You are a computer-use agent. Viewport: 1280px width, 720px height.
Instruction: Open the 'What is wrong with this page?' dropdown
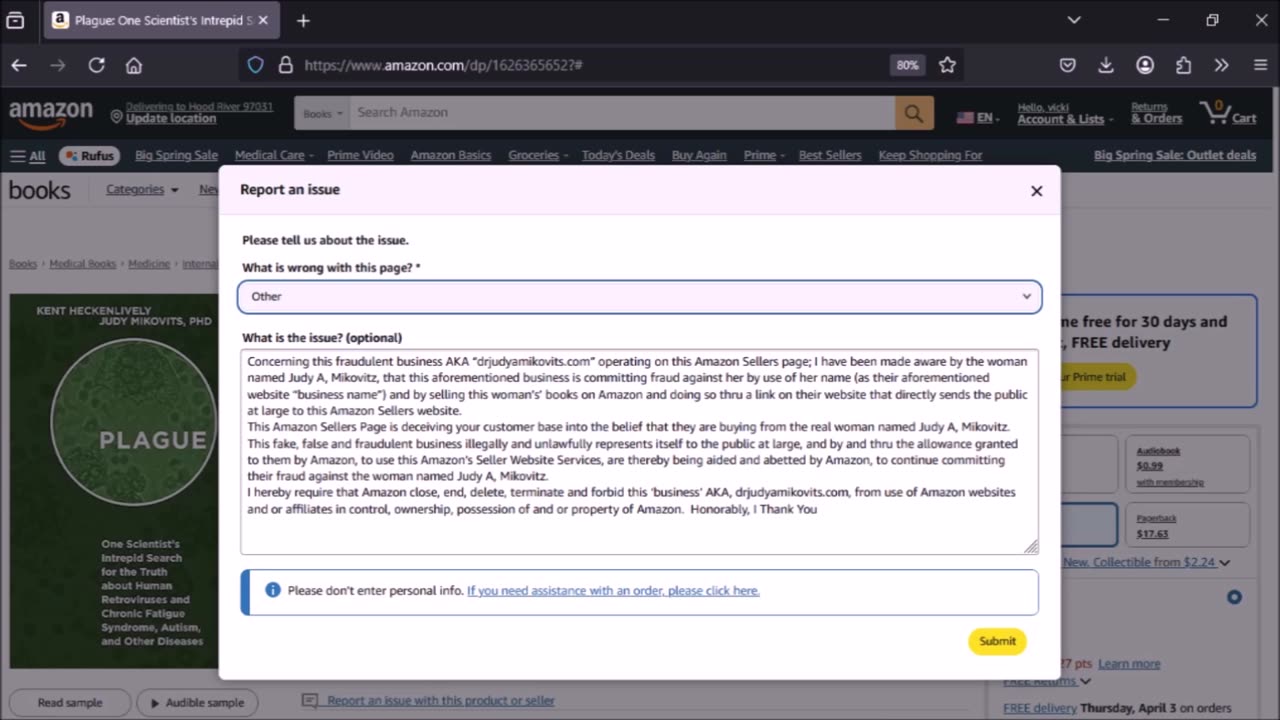click(640, 296)
